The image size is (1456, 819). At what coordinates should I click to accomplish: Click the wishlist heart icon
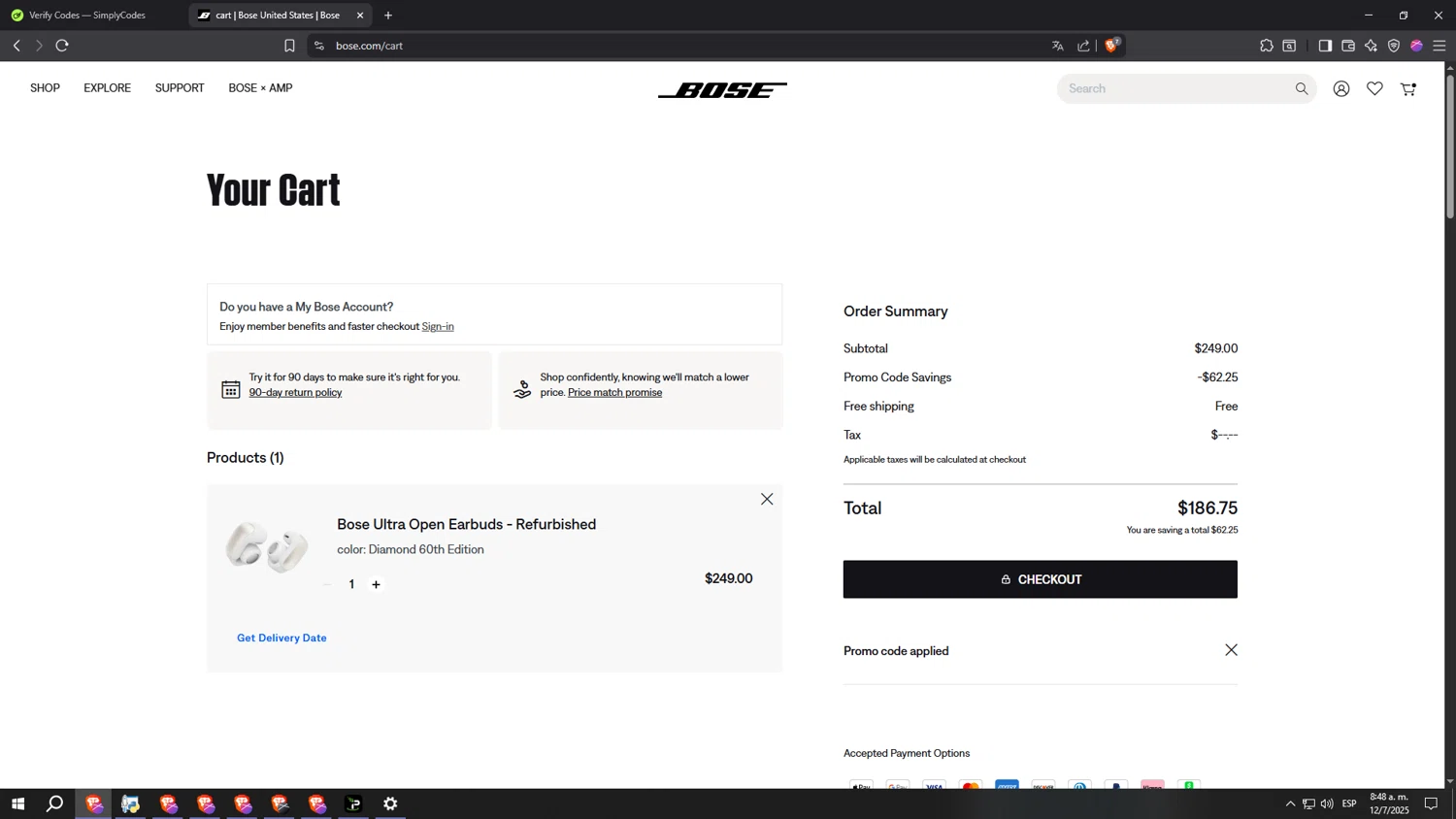click(x=1374, y=88)
